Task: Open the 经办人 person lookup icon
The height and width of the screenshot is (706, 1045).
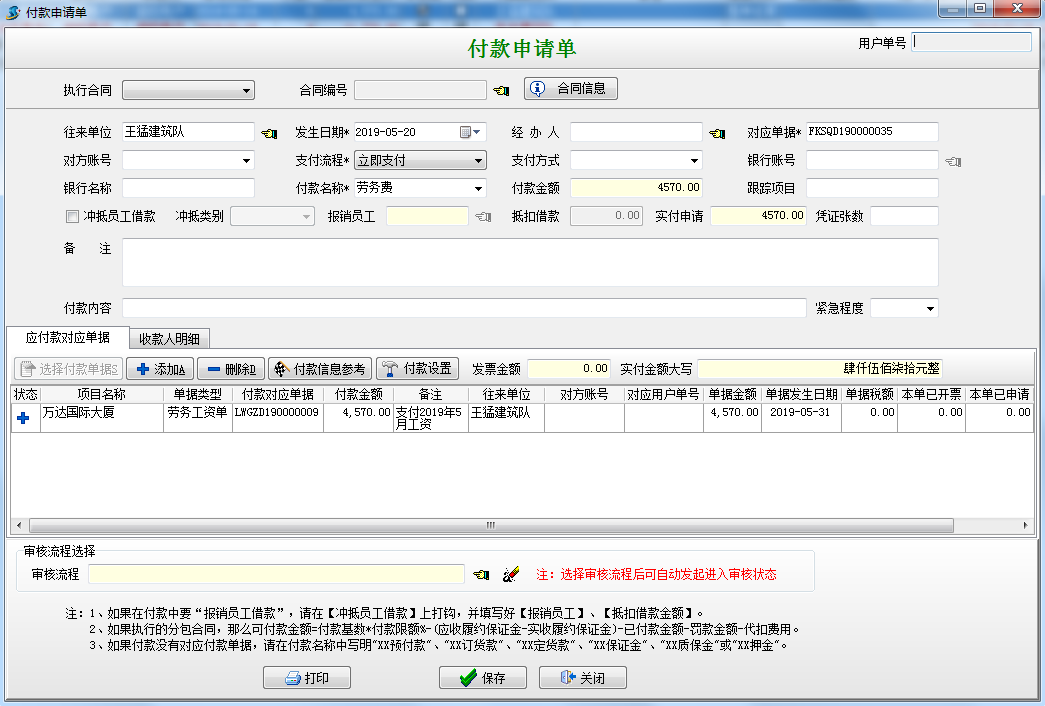Action: [x=717, y=131]
